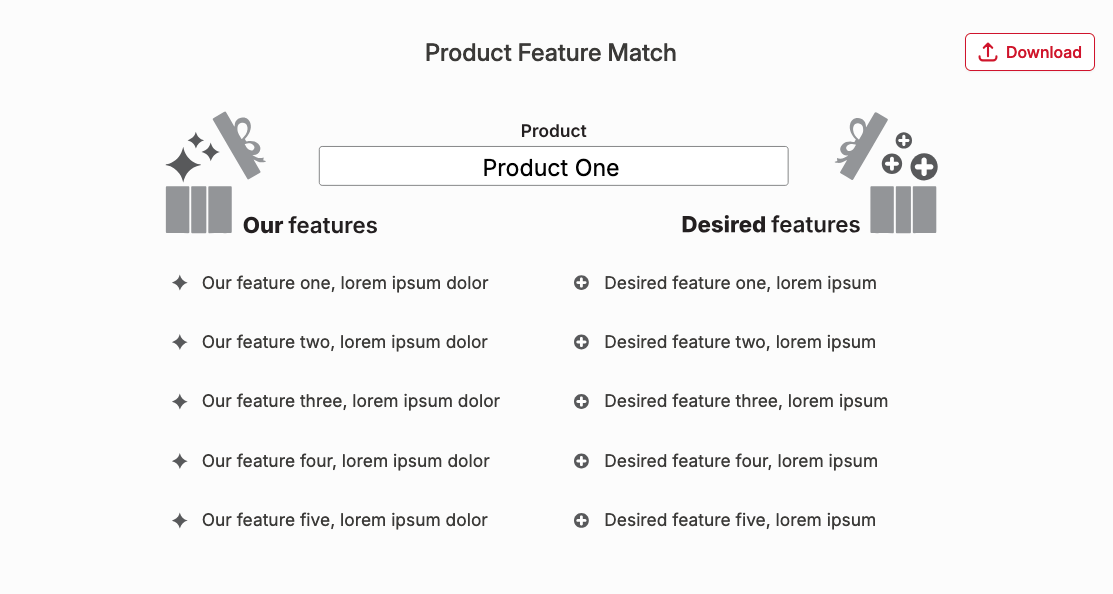
Task: Toggle the plus marker on Desired feature five
Action: 581,520
